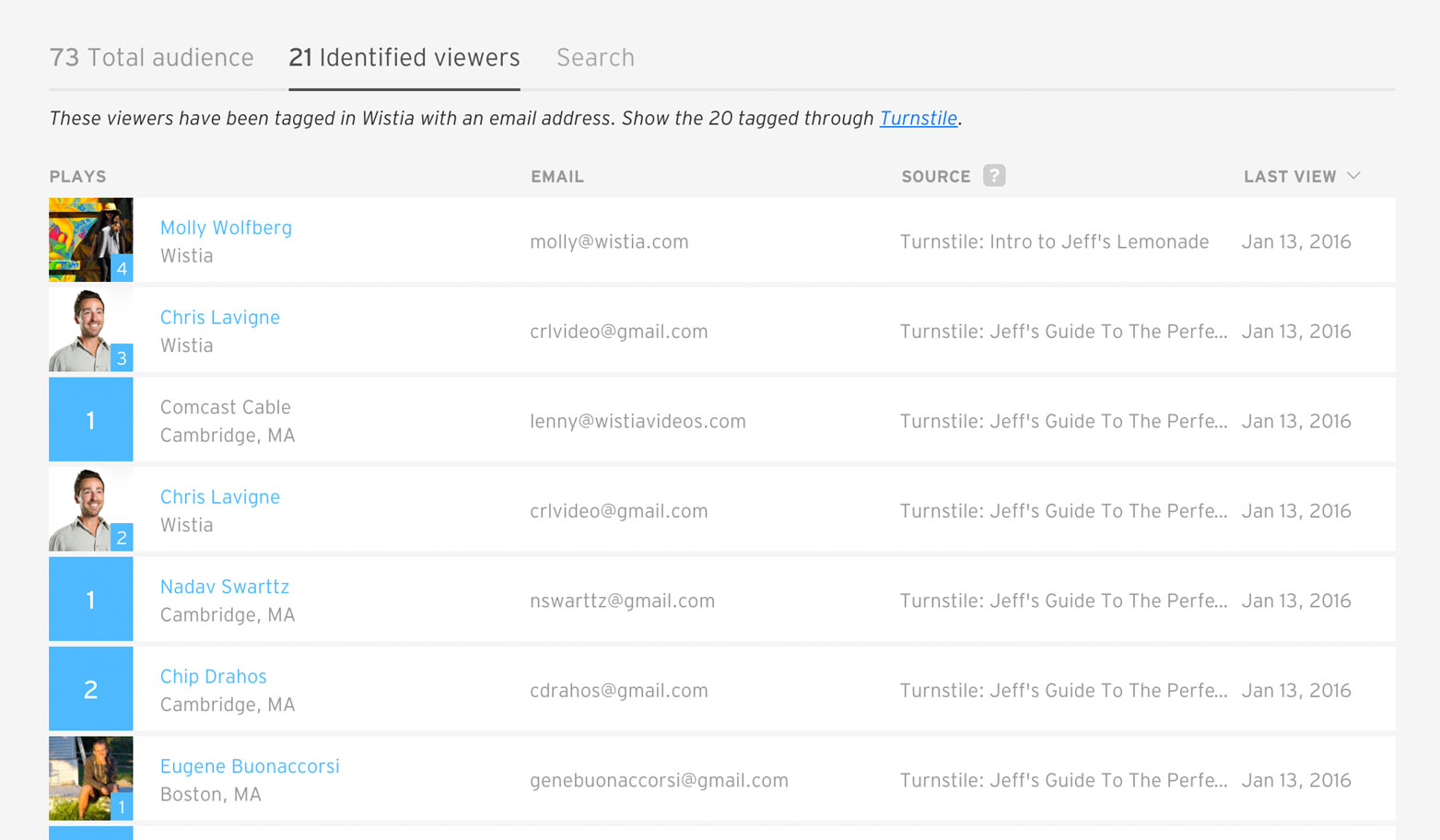Click Eugene Buonaccorsi's avatar thumbnail
The height and width of the screenshot is (840, 1440).
coord(90,778)
